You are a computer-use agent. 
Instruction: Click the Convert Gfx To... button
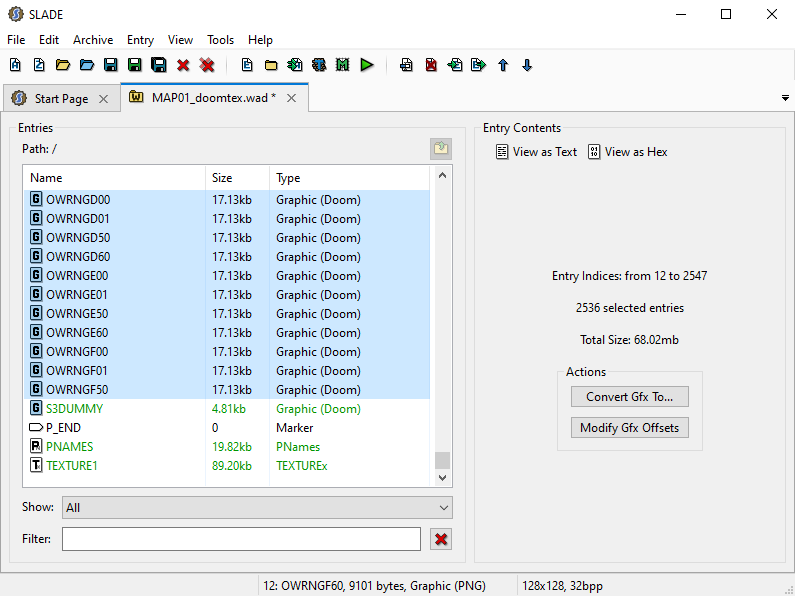629,397
